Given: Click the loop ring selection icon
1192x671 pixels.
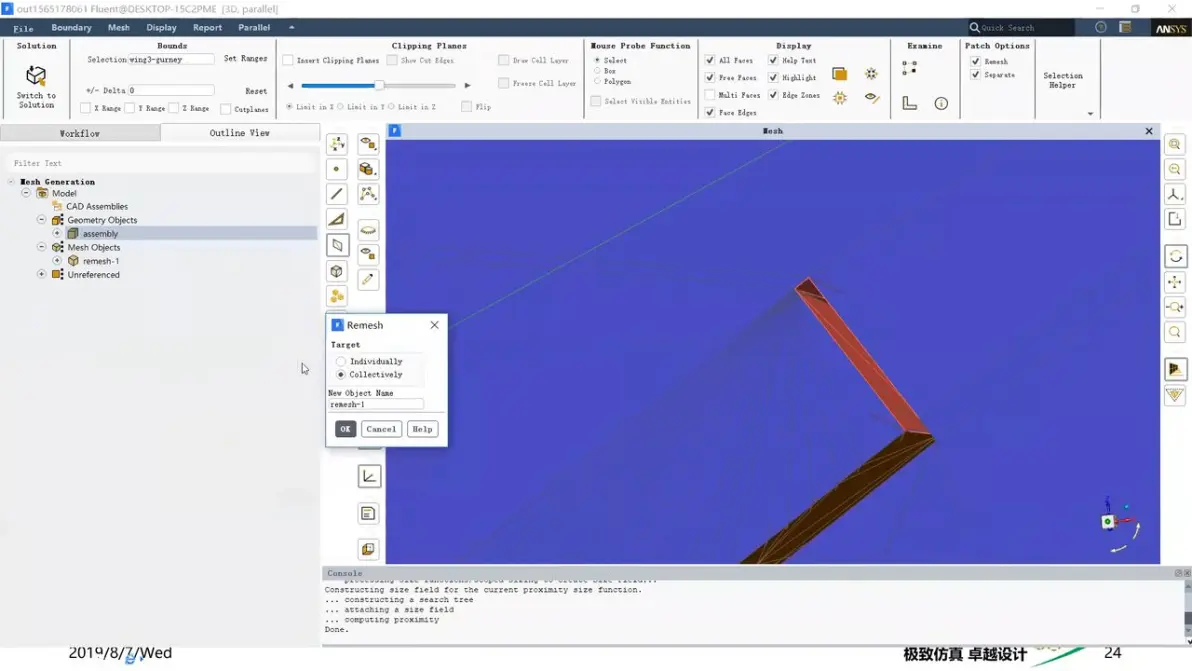Looking at the screenshot, I should 368,229.
